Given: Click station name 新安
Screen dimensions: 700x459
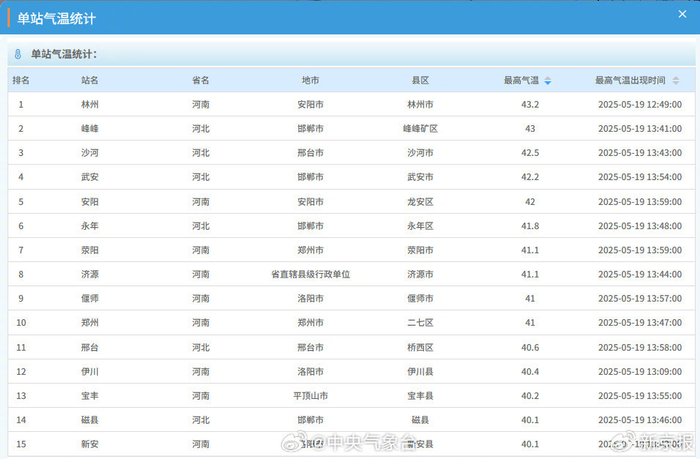Looking at the screenshot, I should click(x=90, y=444).
